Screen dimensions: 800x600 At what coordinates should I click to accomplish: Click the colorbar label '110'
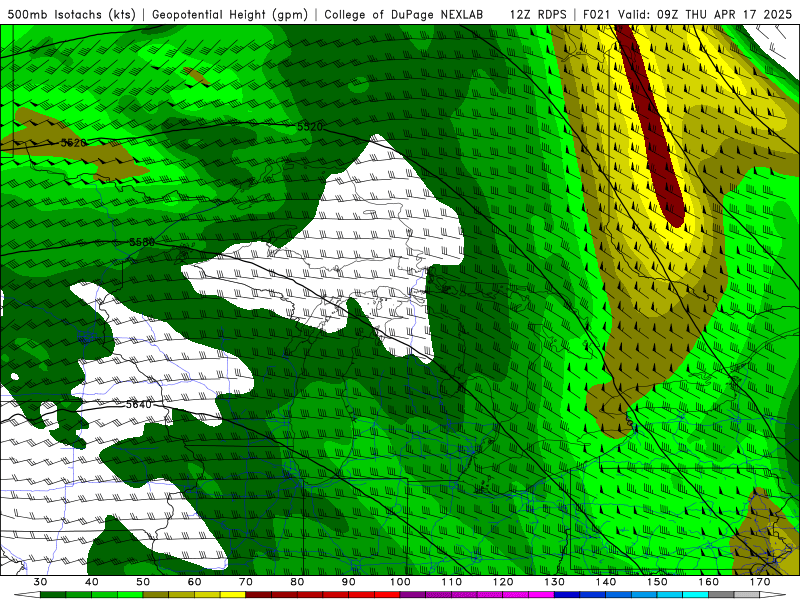click(x=452, y=582)
